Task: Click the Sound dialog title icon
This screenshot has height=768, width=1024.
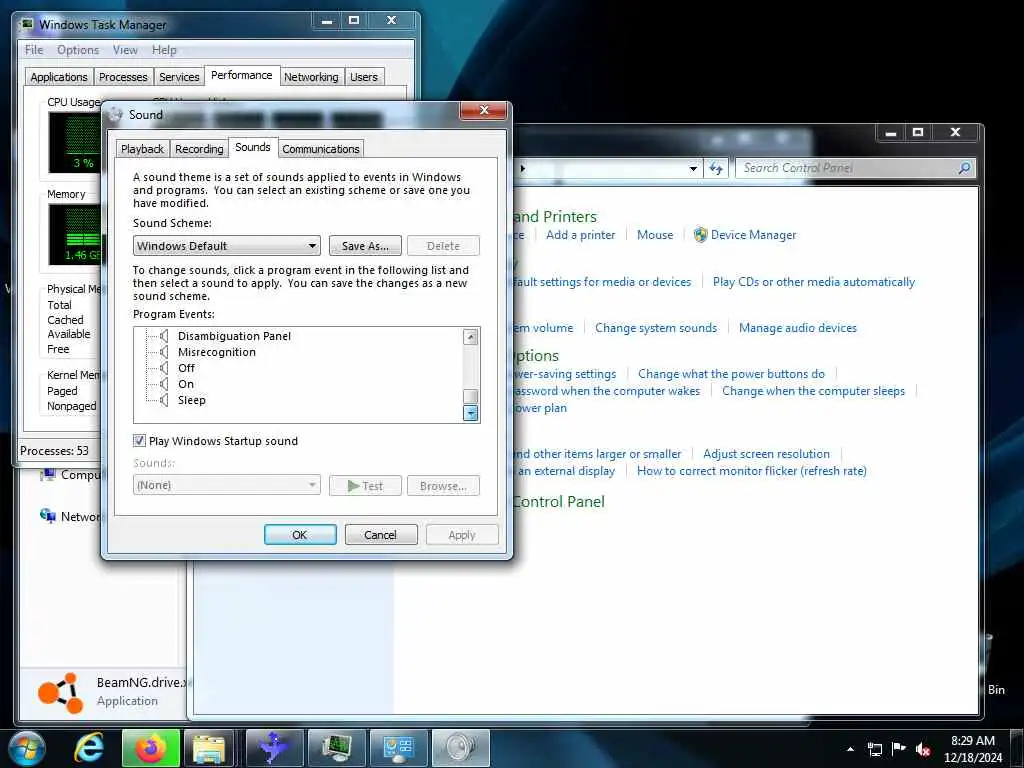Action: (x=116, y=114)
